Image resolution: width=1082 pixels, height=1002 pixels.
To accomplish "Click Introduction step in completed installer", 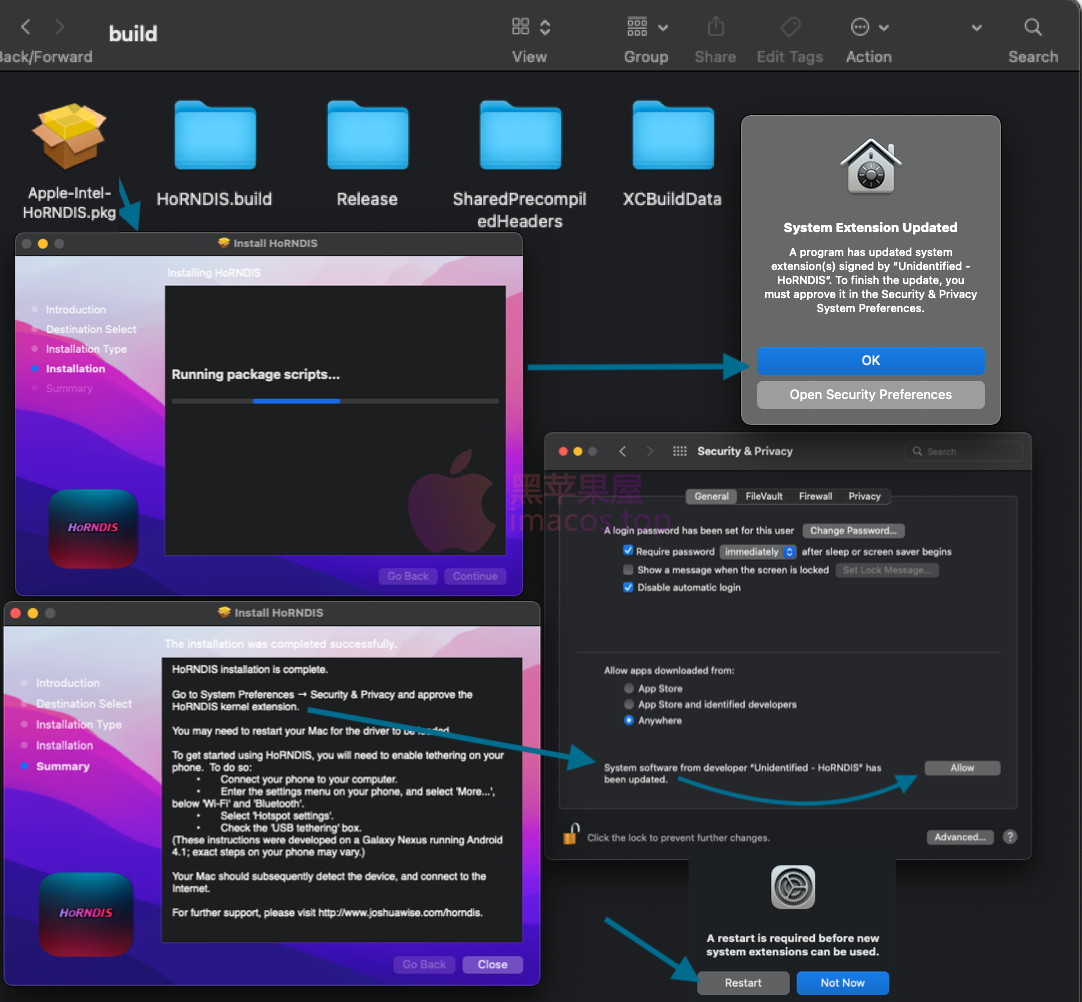I will [x=68, y=683].
